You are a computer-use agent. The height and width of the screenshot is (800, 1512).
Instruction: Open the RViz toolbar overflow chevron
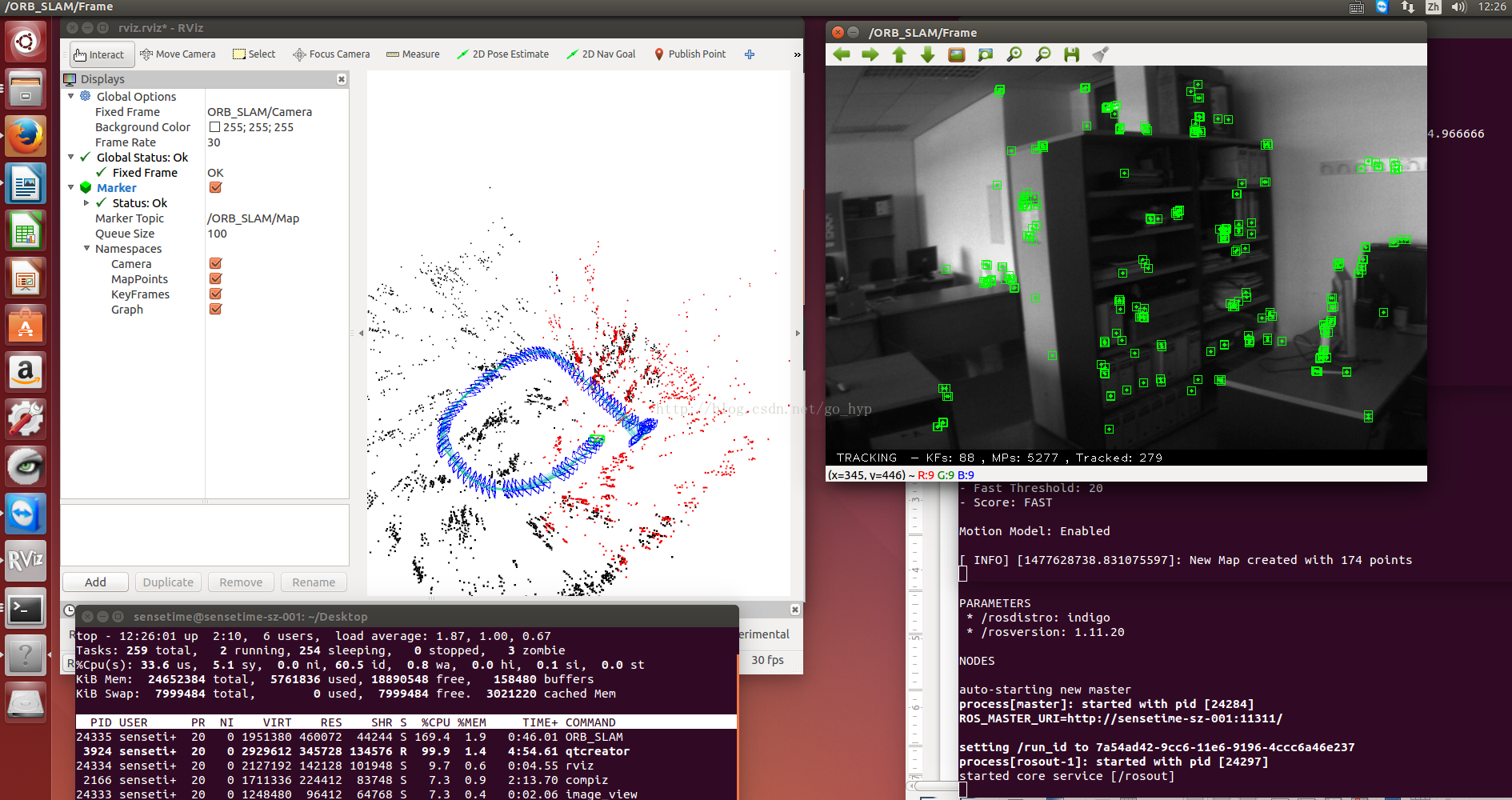(x=797, y=54)
